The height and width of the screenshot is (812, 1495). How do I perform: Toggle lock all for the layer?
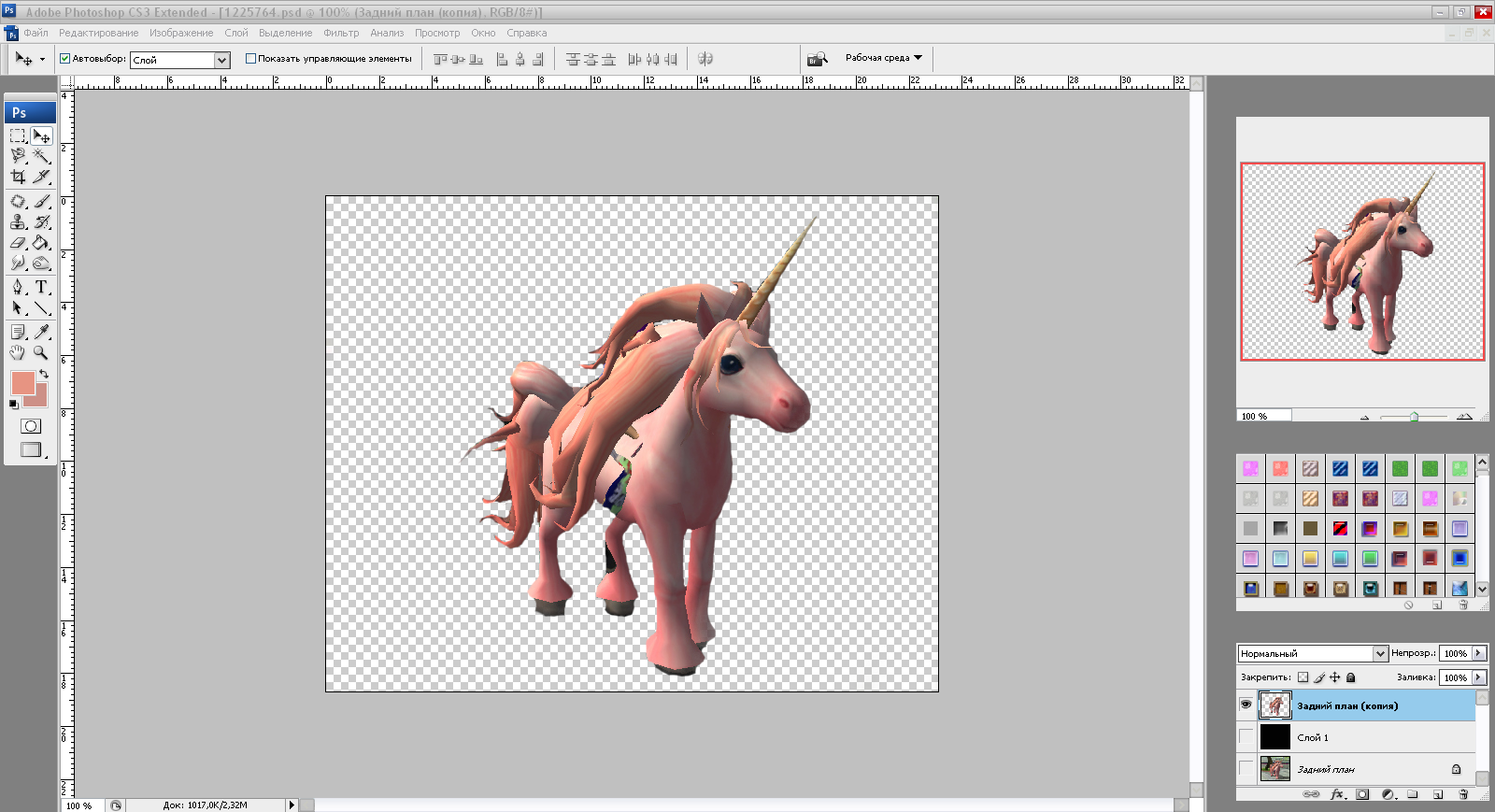1350,677
